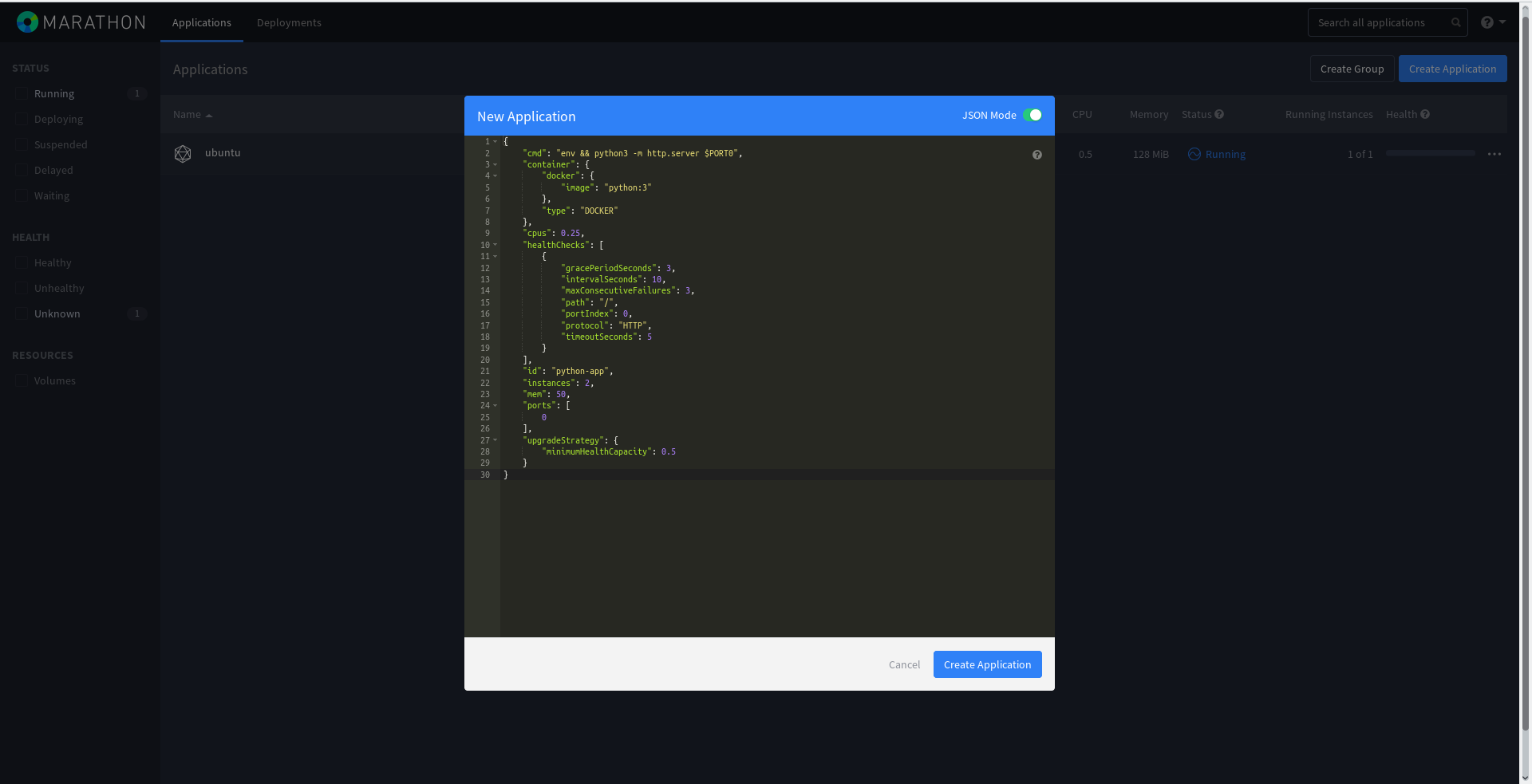The width and height of the screenshot is (1532, 784).
Task: Check the Suspended status filter
Action: click(22, 144)
